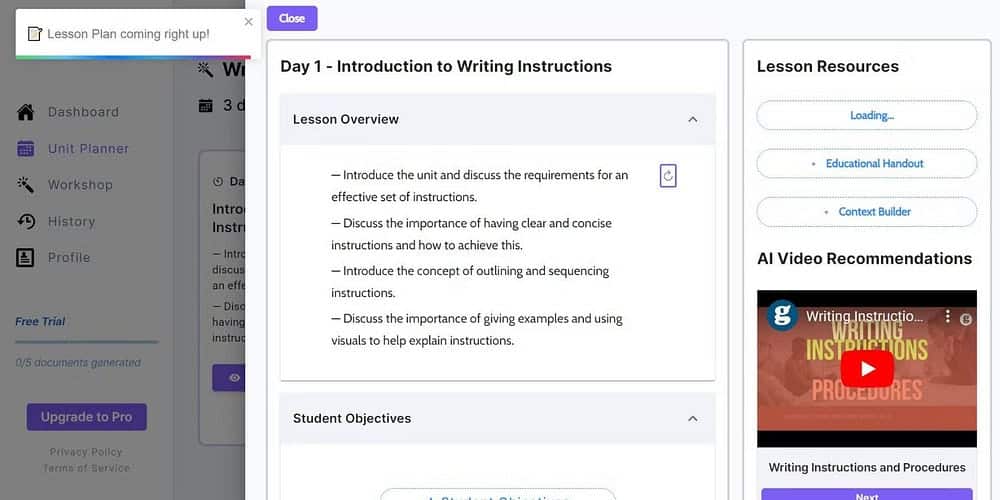Screen dimensions: 1000x500
Task: Click the documents generated progress bar
Action: (86, 342)
